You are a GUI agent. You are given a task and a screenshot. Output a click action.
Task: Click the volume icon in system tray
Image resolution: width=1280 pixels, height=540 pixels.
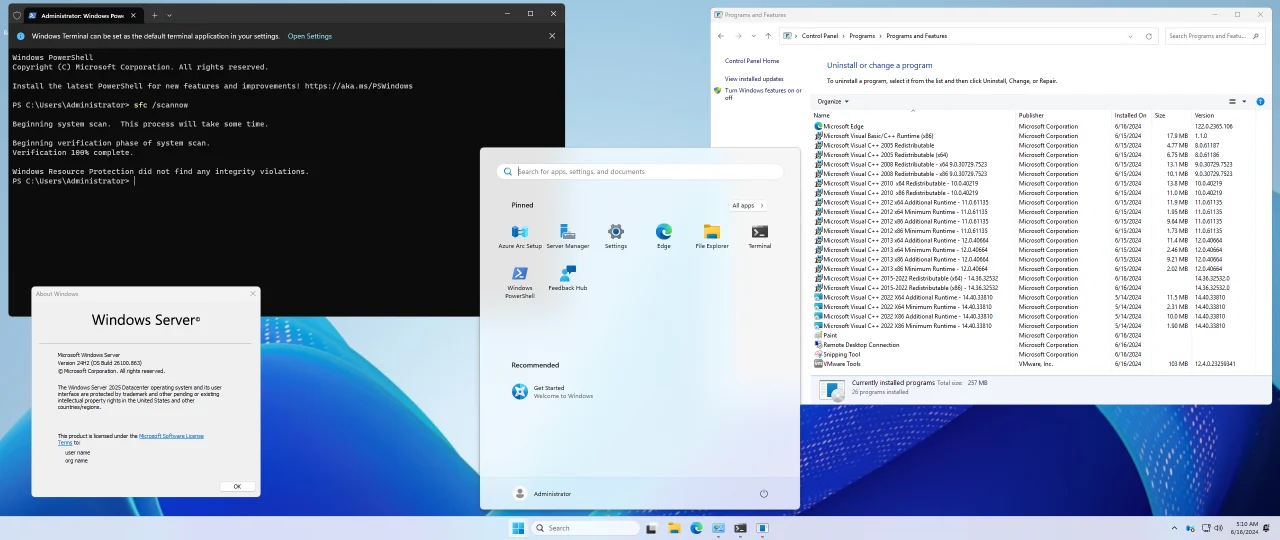(1218, 528)
